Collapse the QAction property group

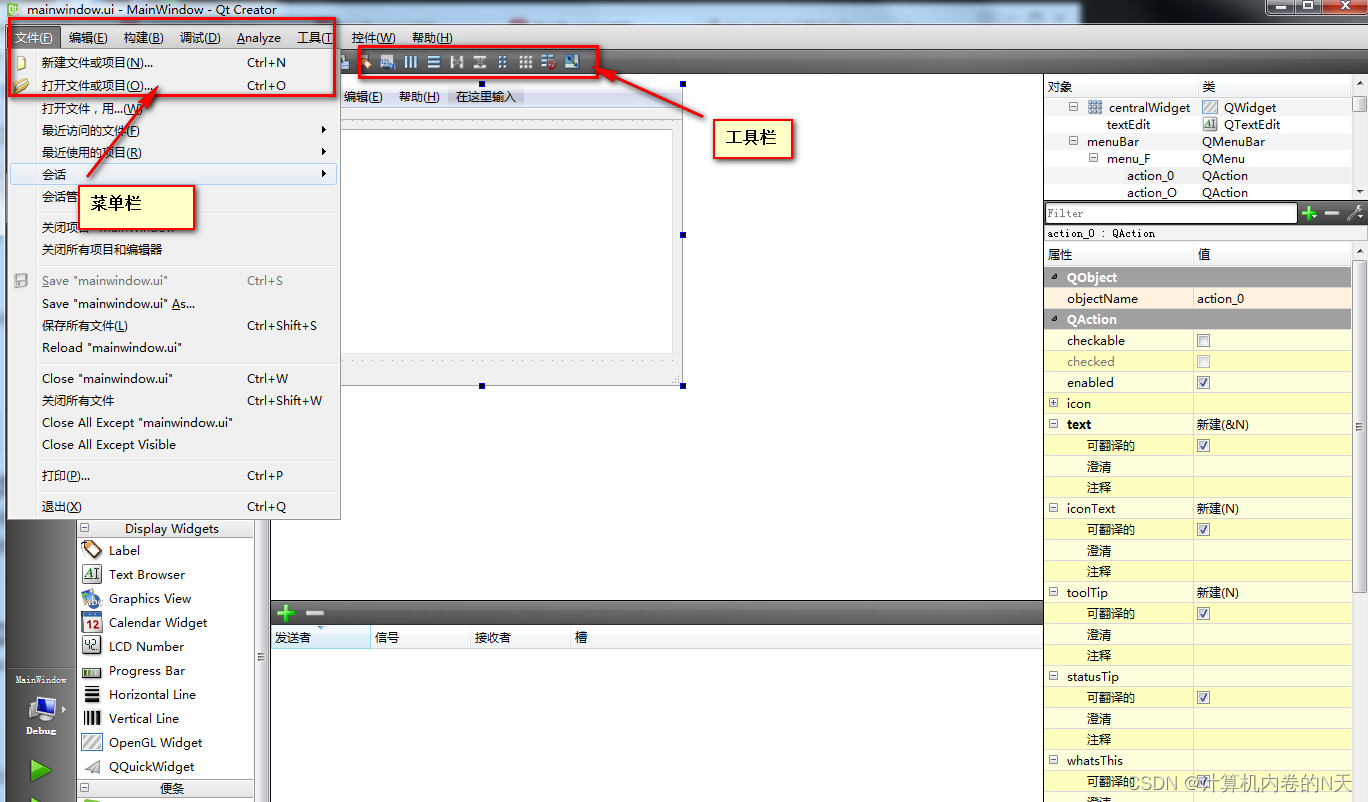pos(1054,319)
